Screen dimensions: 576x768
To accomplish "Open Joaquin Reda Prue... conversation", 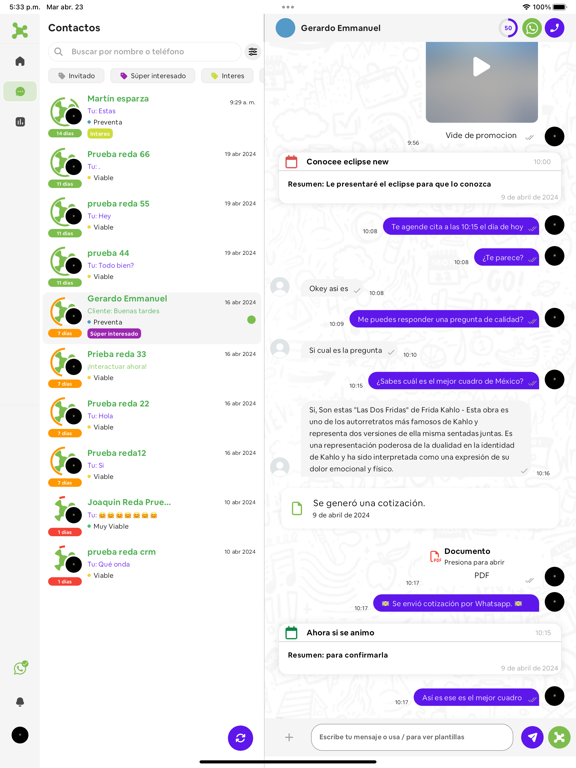I will point(152,517).
